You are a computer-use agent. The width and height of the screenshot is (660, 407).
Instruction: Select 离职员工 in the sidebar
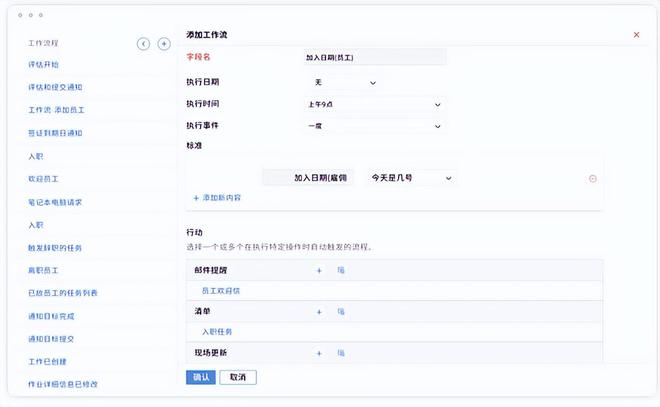click(43, 270)
